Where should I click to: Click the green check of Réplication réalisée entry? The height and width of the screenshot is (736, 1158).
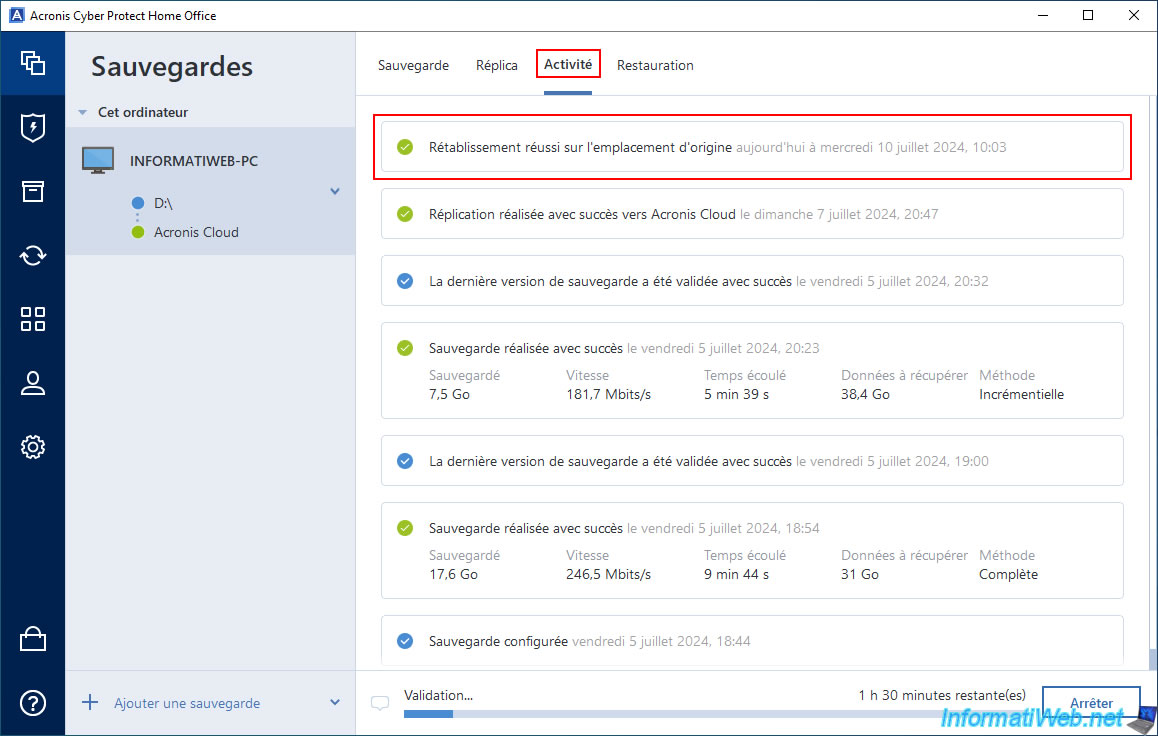click(x=405, y=214)
